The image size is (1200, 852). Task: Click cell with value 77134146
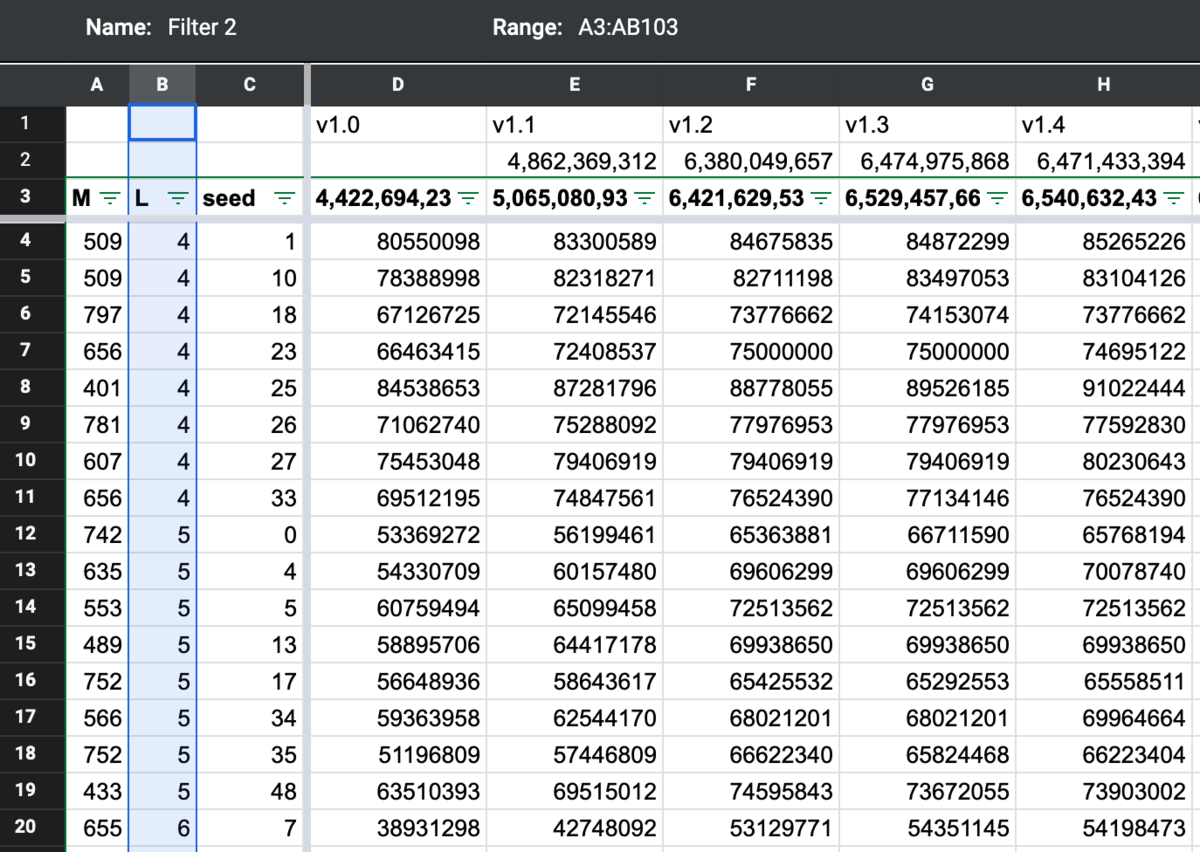pyautogui.click(x=927, y=498)
